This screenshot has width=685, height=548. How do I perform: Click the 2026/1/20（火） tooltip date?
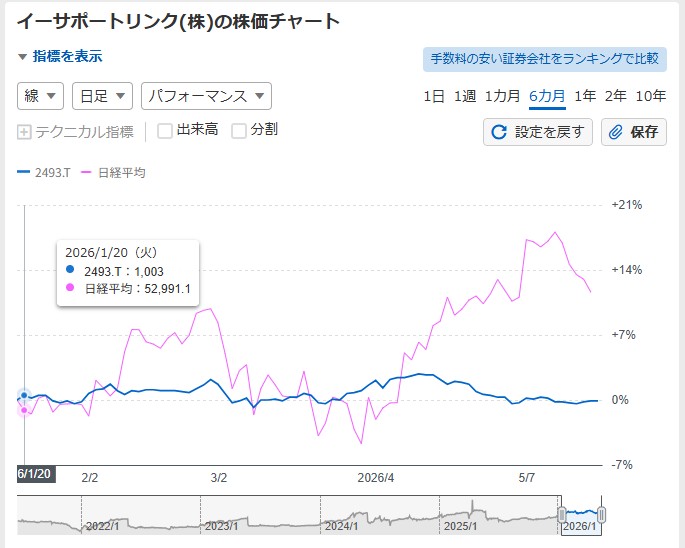[x=111, y=253]
